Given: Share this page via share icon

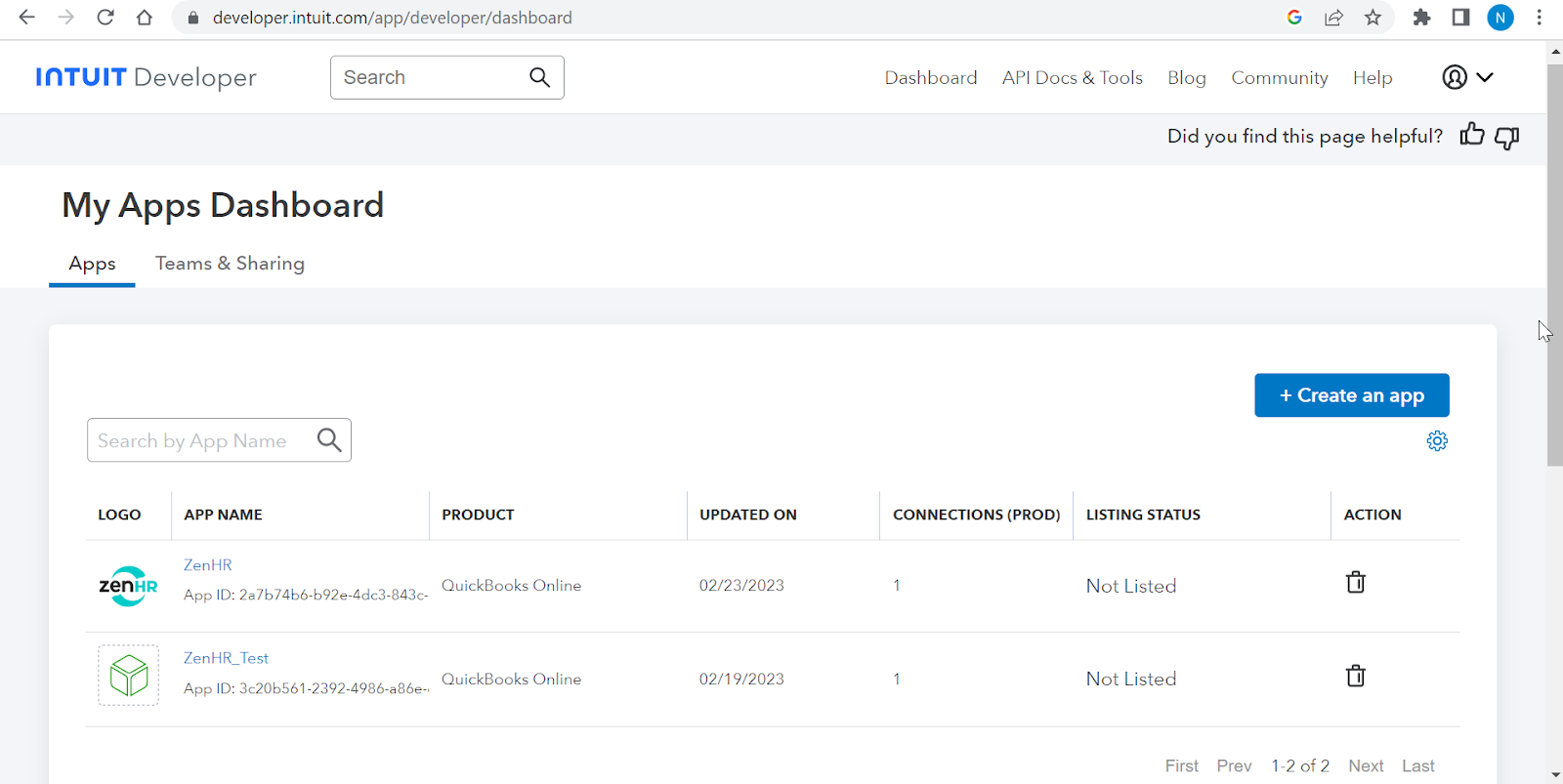Looking at the screenshot, I should (x=1333, y=18).
